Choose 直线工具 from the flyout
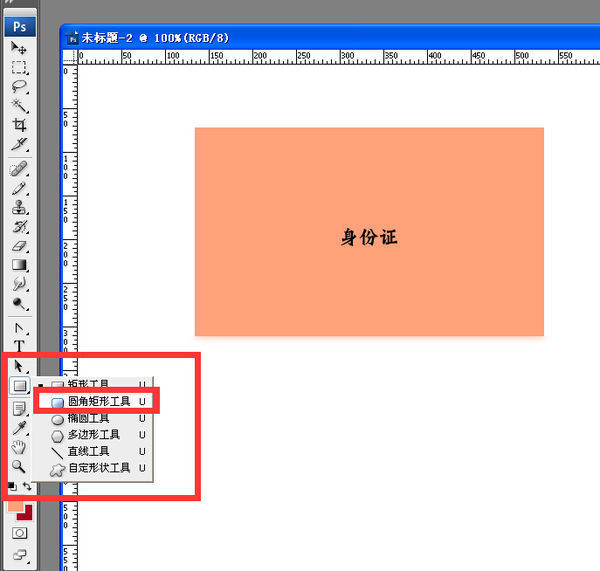 [x=93, y=452]
